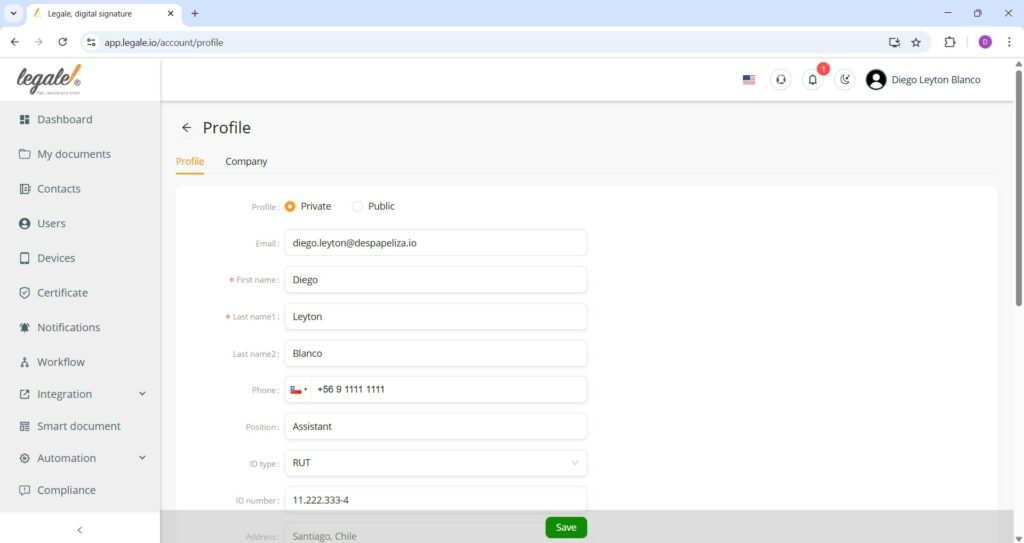Click the Certificate shield icon
Image resolution: width=1024 pixels, height=543 pixels.
(24, 293)
